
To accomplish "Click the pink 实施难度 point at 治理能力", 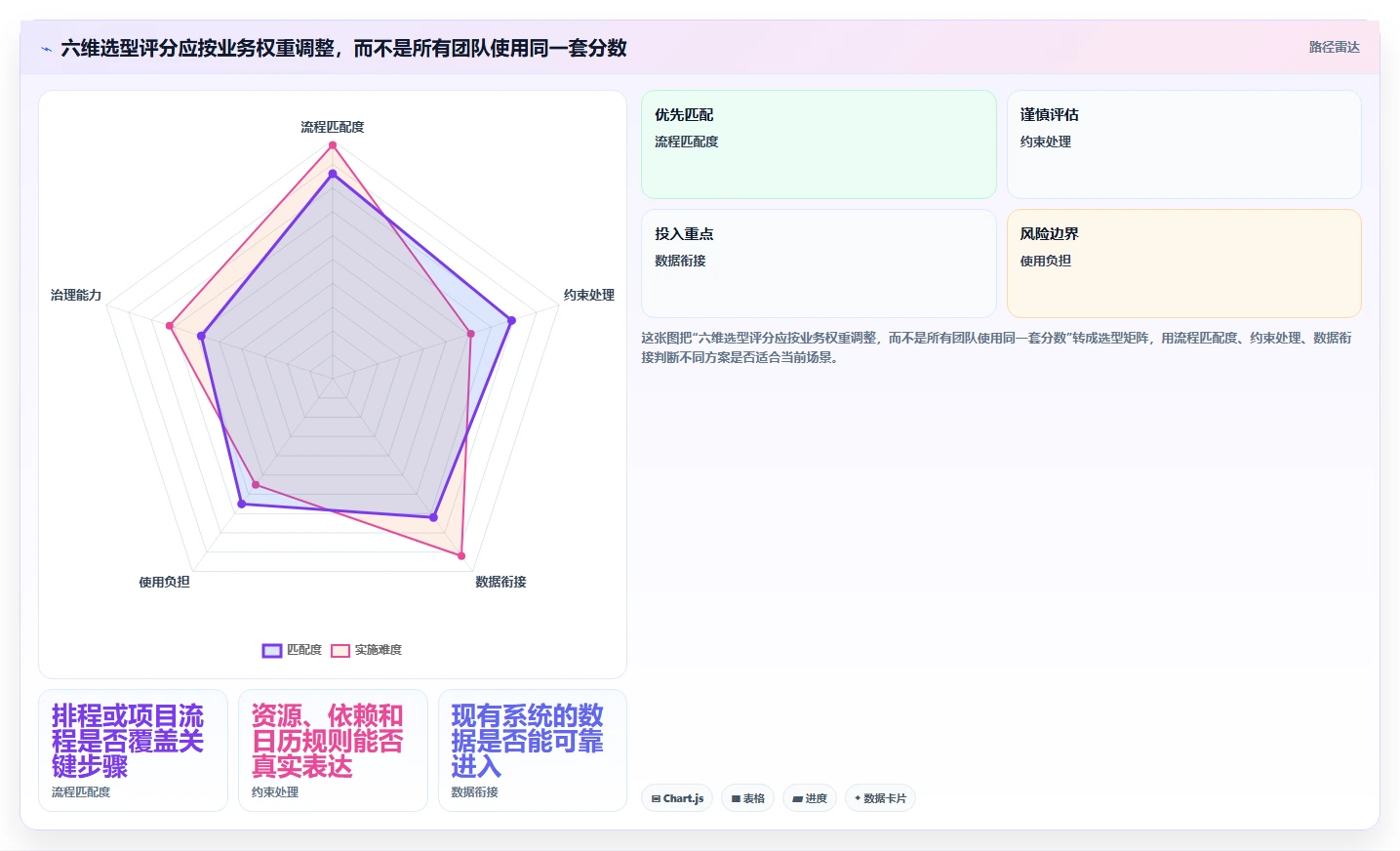I will (169, 325).
